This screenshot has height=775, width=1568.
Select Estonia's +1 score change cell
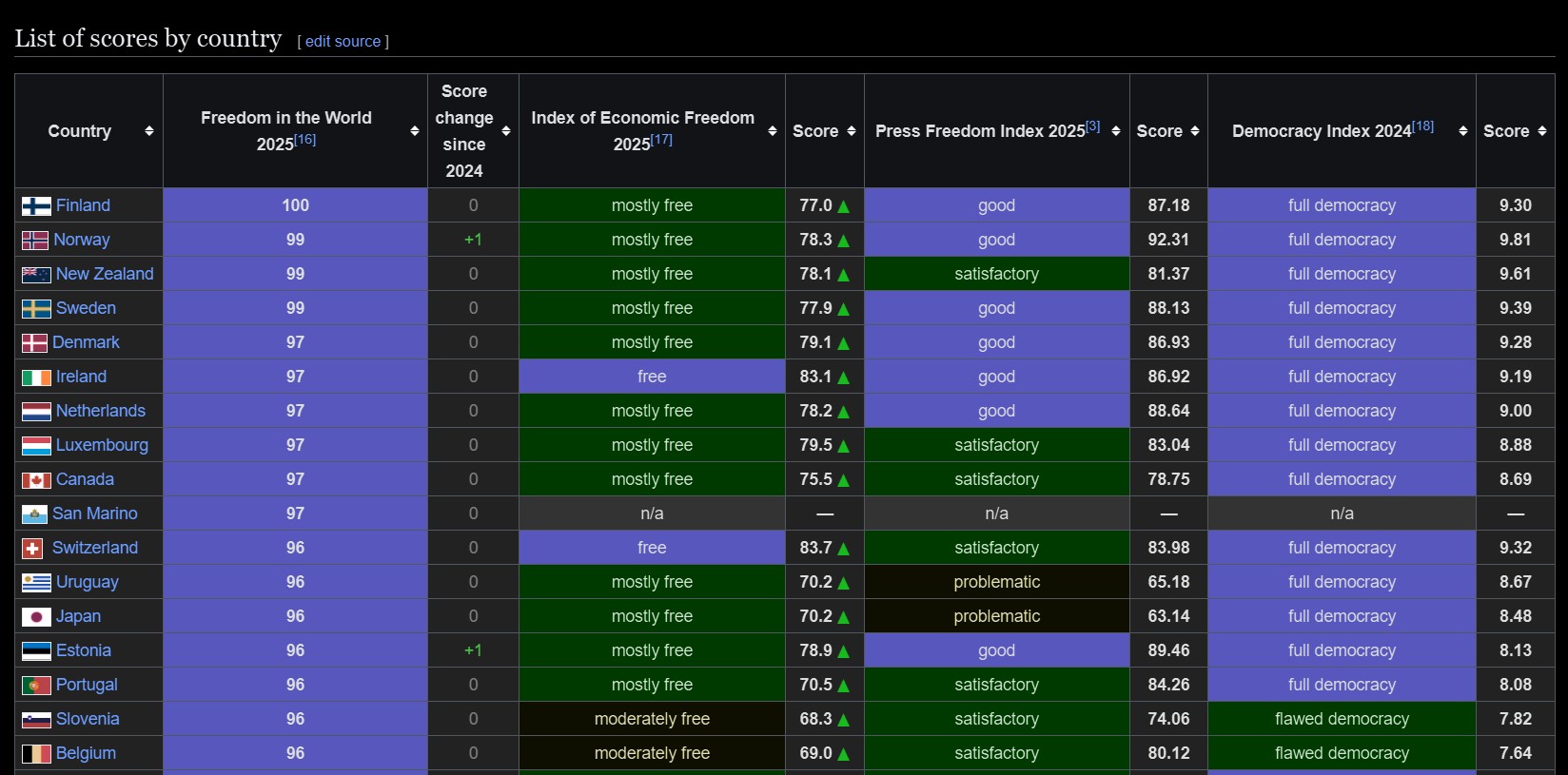[x=473, y=650]
